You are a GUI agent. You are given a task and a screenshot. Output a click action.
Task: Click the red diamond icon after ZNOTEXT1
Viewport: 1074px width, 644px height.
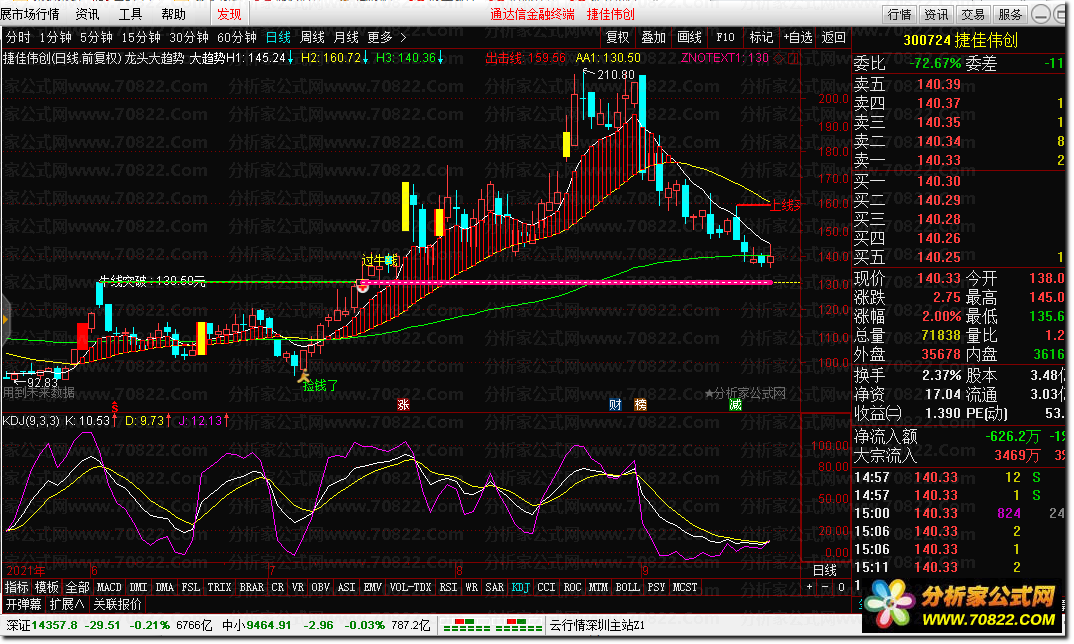pos(779,58)
